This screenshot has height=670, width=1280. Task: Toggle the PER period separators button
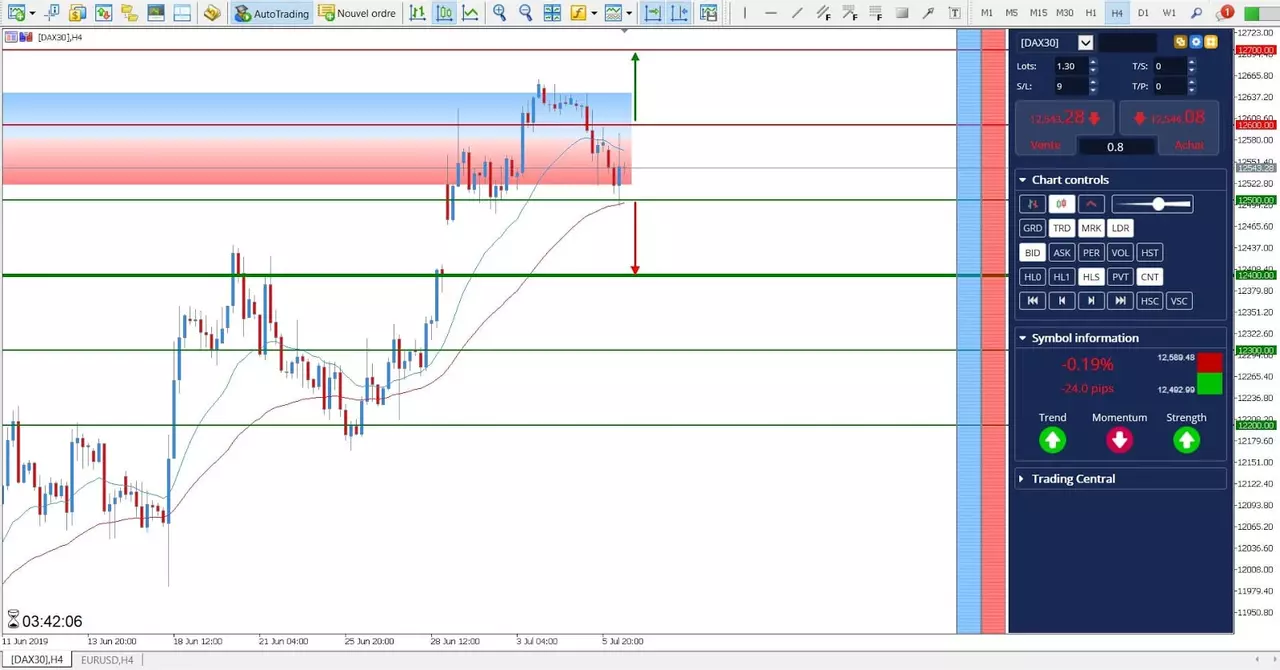[x=1091, y=253]
